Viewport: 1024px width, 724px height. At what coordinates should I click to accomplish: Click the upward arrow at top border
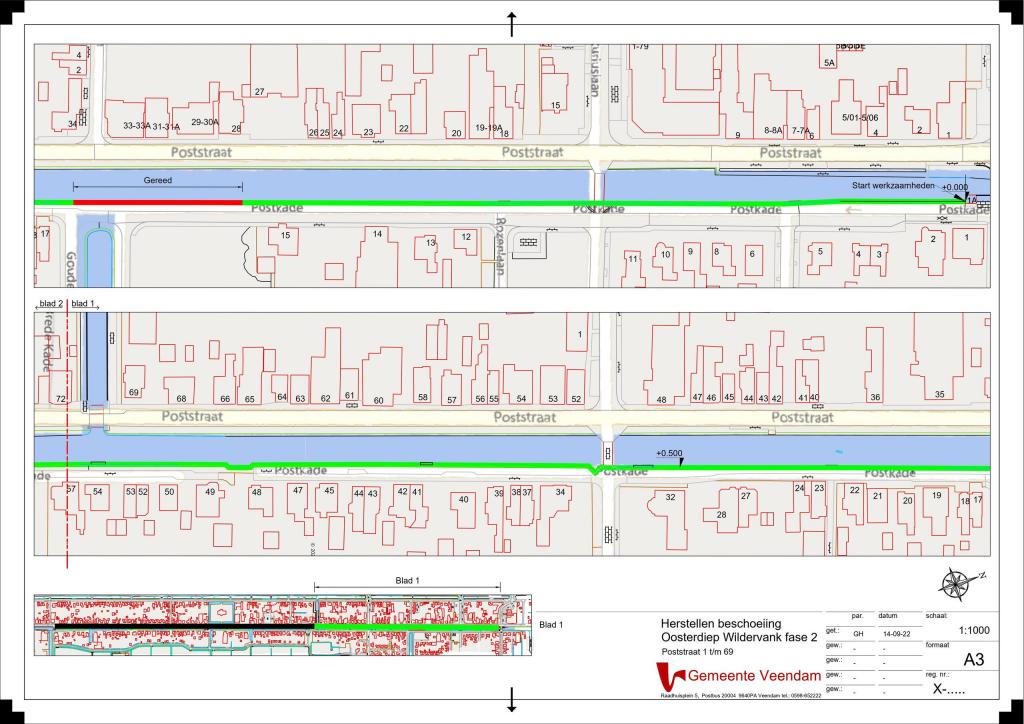point(512,23)
